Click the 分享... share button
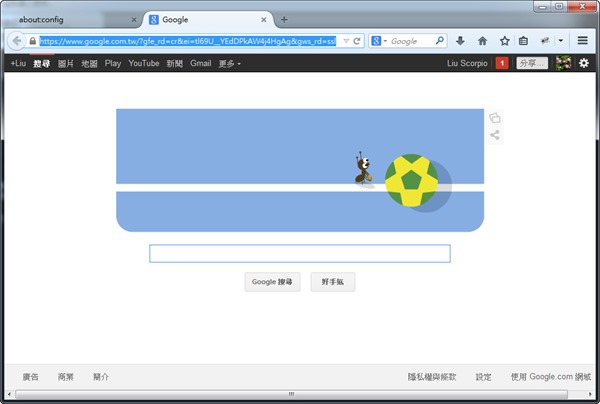 (x=532, y=63)
